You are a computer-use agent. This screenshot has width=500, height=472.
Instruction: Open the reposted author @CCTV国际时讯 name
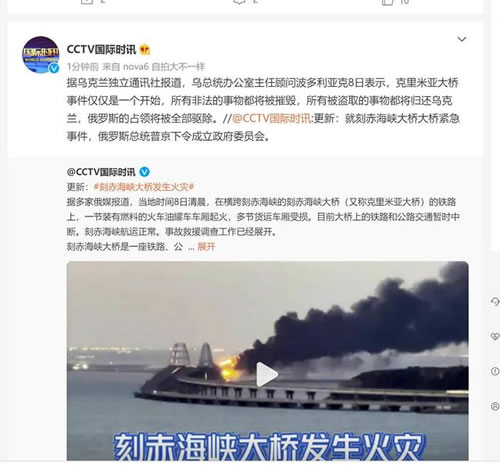[x=101, y=172]
